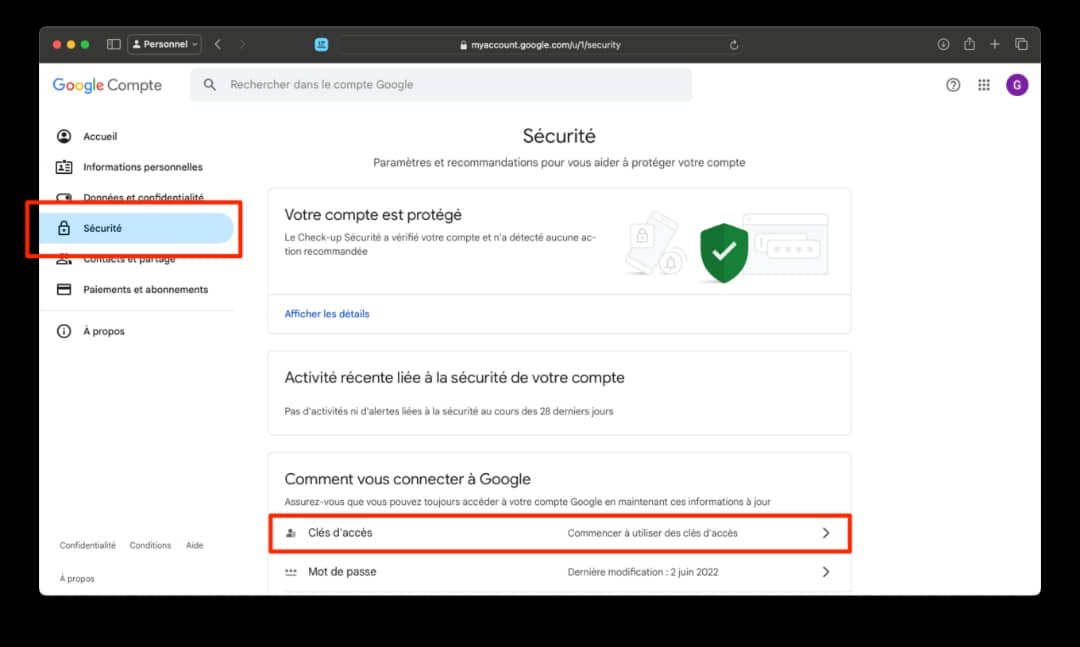Open a new tab with plus icon

click(x=995, y=44)
